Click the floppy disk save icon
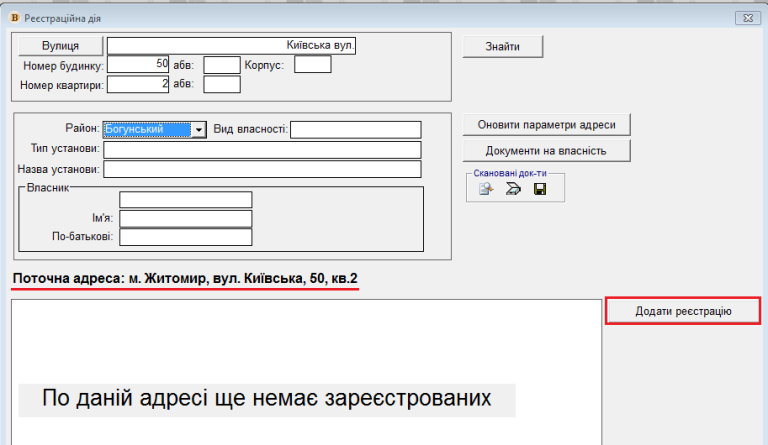The height and width of the screenshot is (445, 768). 540,189
